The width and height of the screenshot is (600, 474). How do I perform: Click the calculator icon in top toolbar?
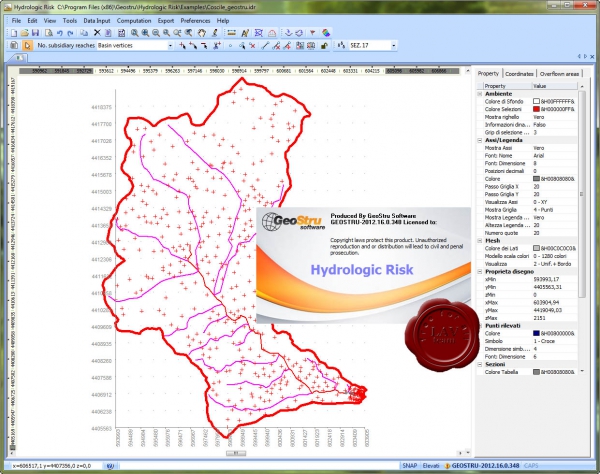point(121,33)
